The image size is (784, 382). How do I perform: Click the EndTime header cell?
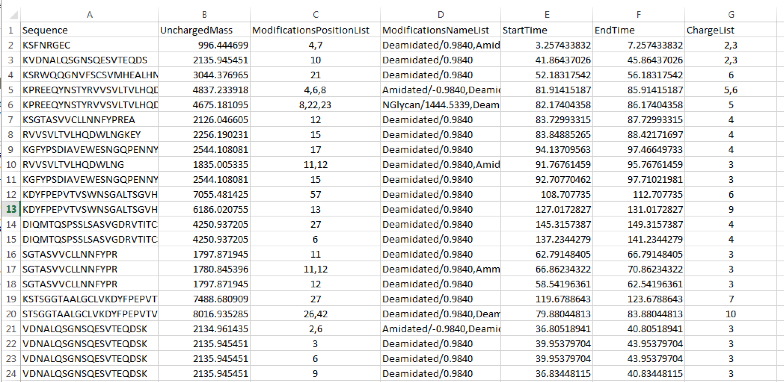(638, 30)
